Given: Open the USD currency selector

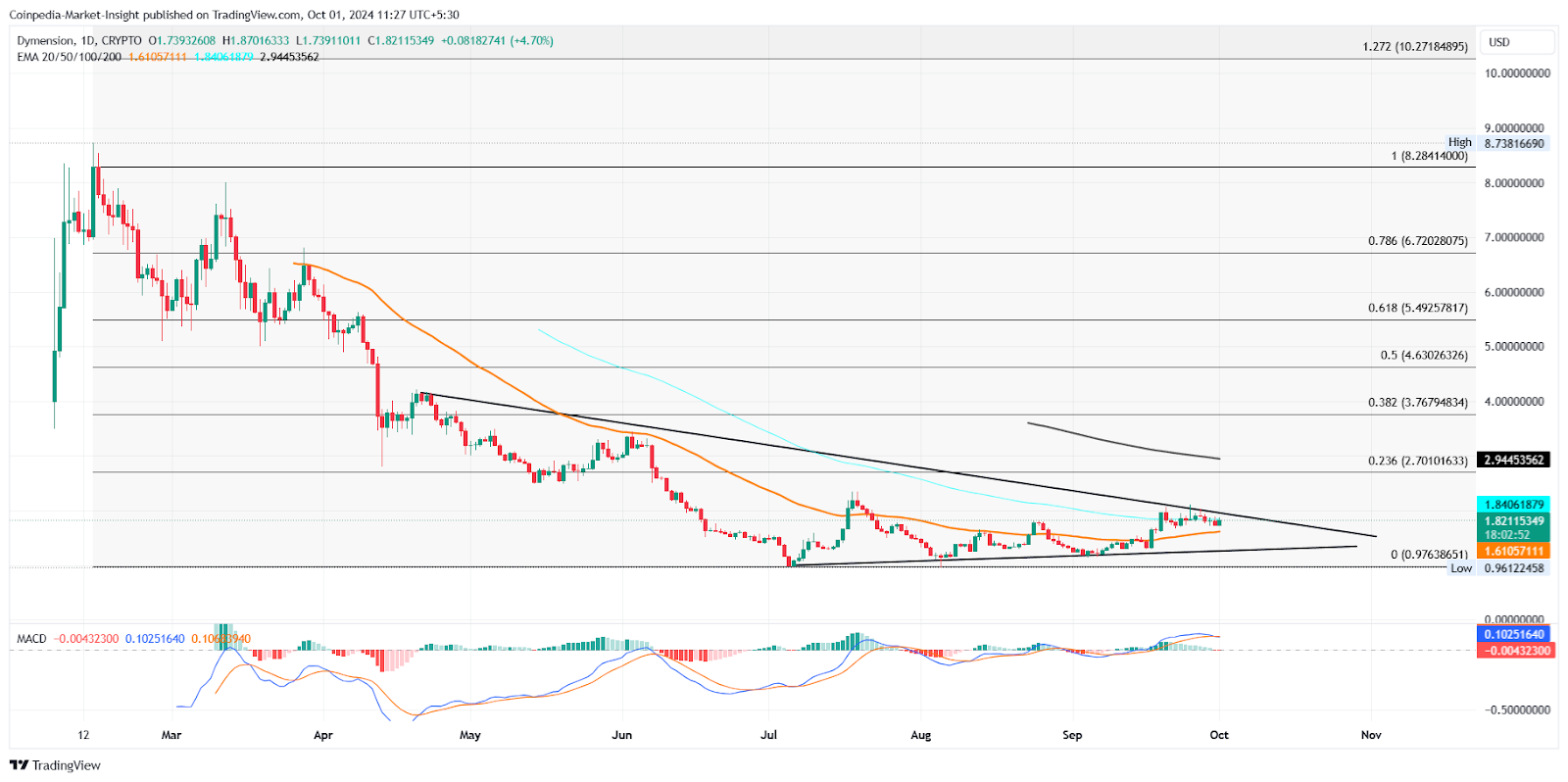Looking at the screenshot, I should click(1517, 42).
